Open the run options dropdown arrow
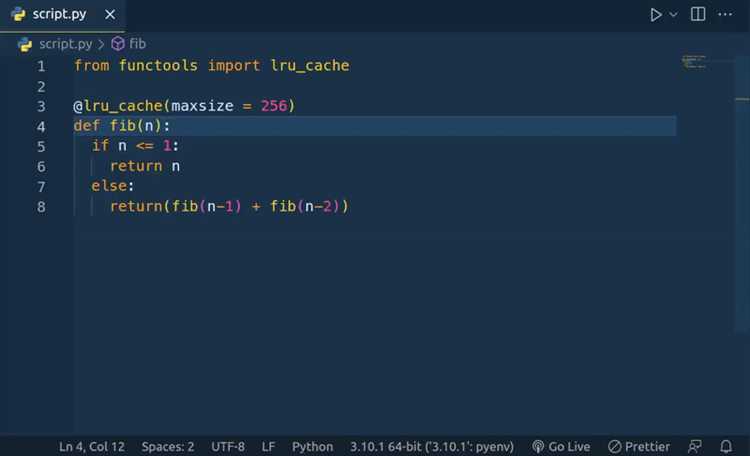750x456 pixels. click(673, 15)
